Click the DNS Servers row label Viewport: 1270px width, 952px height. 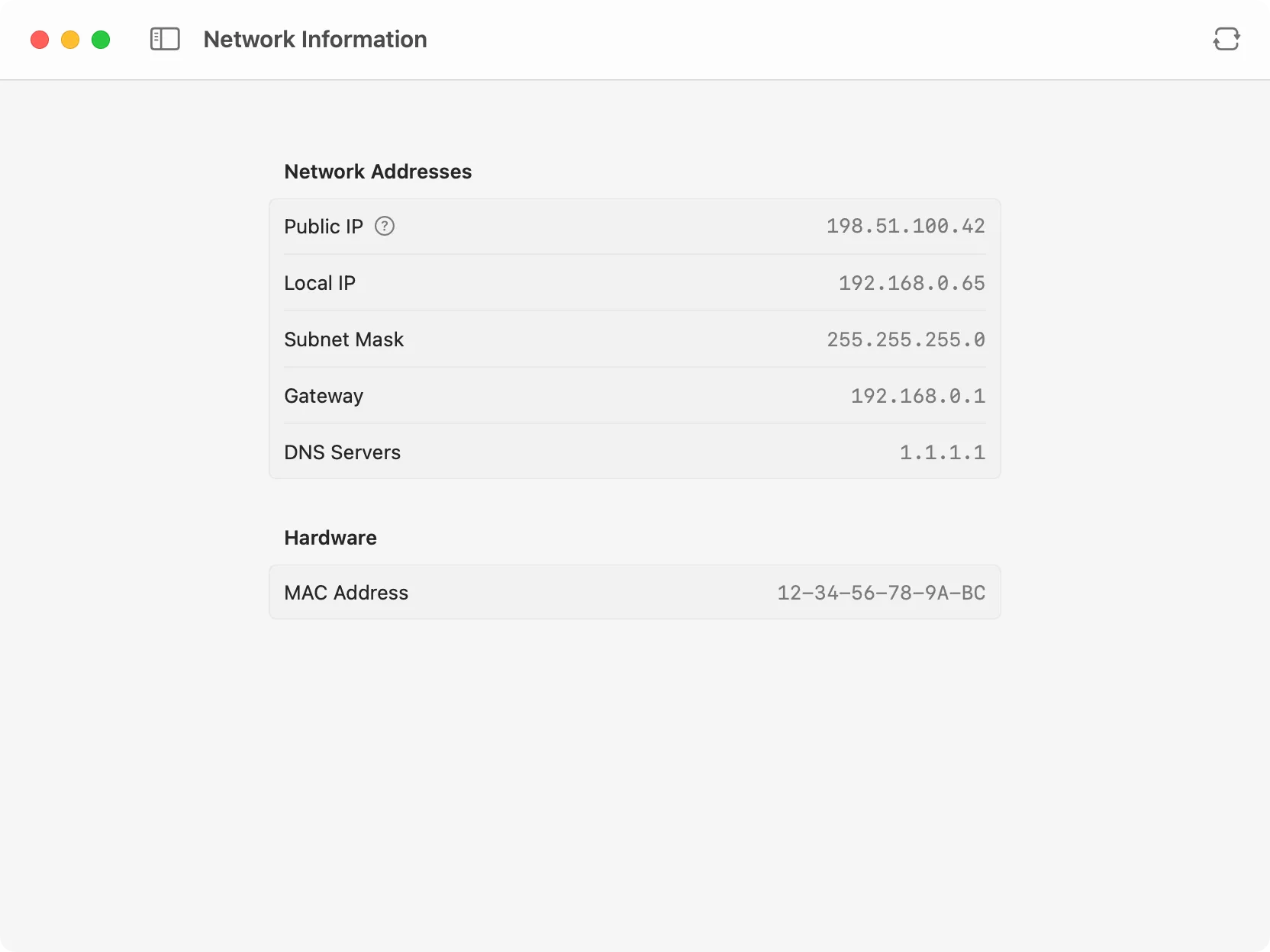[342, 452]
